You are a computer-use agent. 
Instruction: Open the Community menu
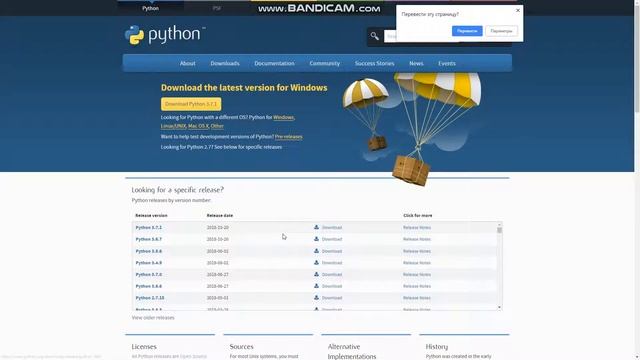pos(324,63)
